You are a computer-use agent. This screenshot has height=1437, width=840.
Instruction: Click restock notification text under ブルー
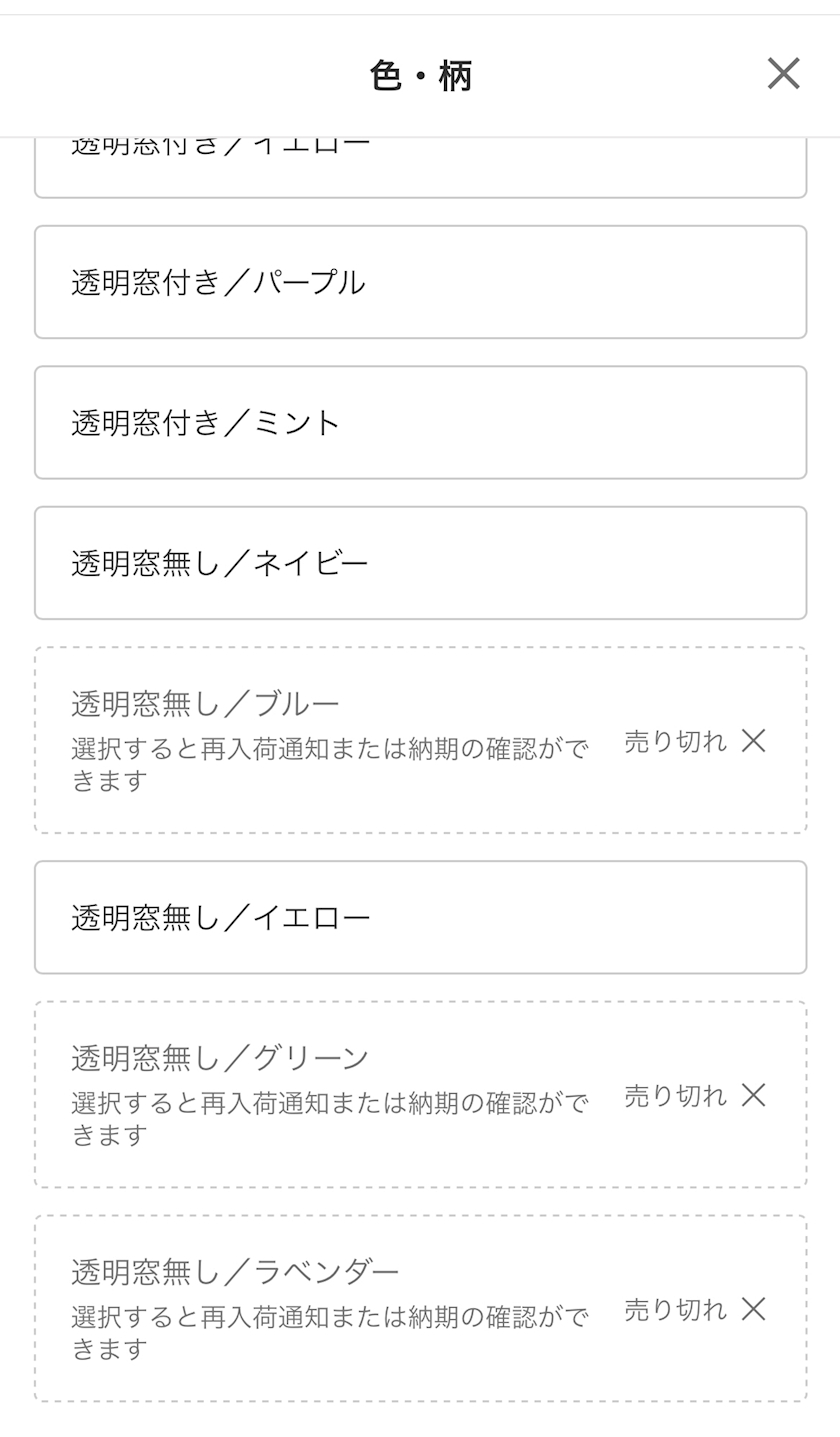pos(330,764)
